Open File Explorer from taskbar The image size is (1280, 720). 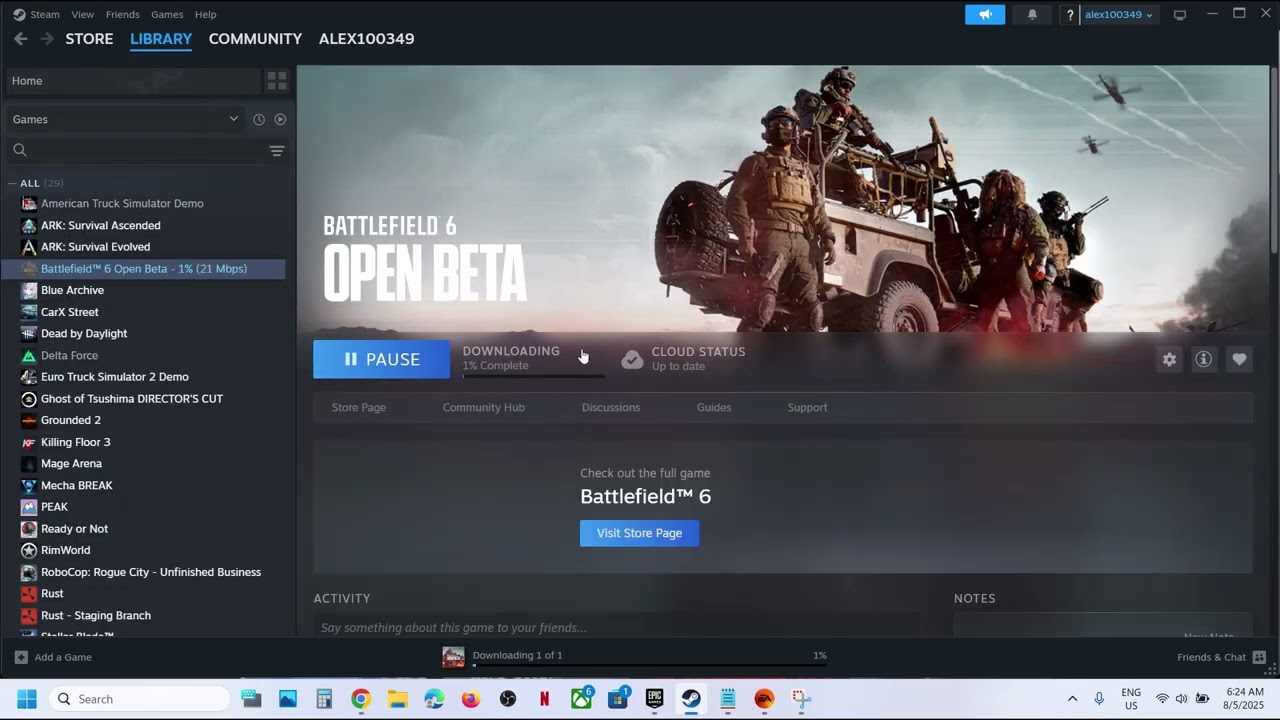click(x=398, y=699)
